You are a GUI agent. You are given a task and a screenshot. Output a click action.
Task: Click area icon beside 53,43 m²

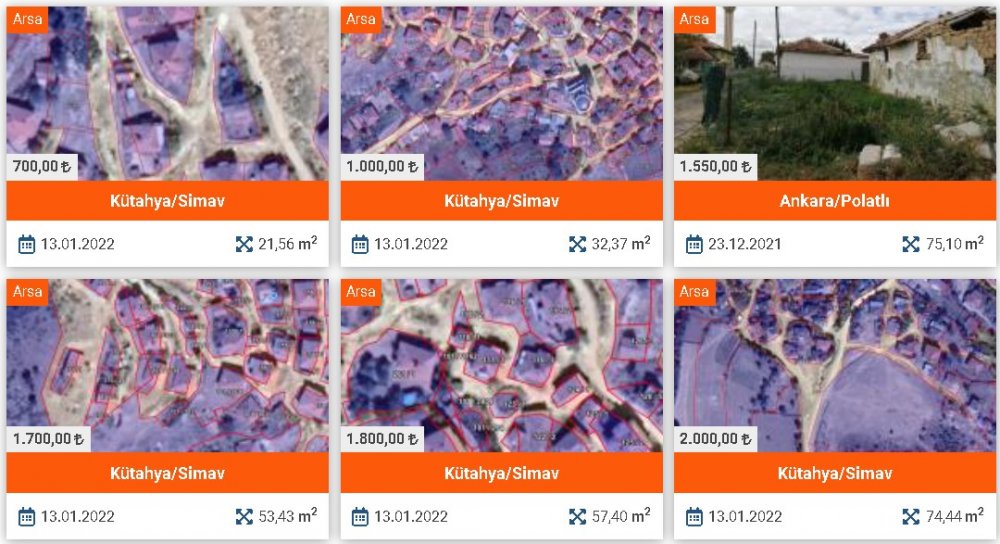coord(244,517)
